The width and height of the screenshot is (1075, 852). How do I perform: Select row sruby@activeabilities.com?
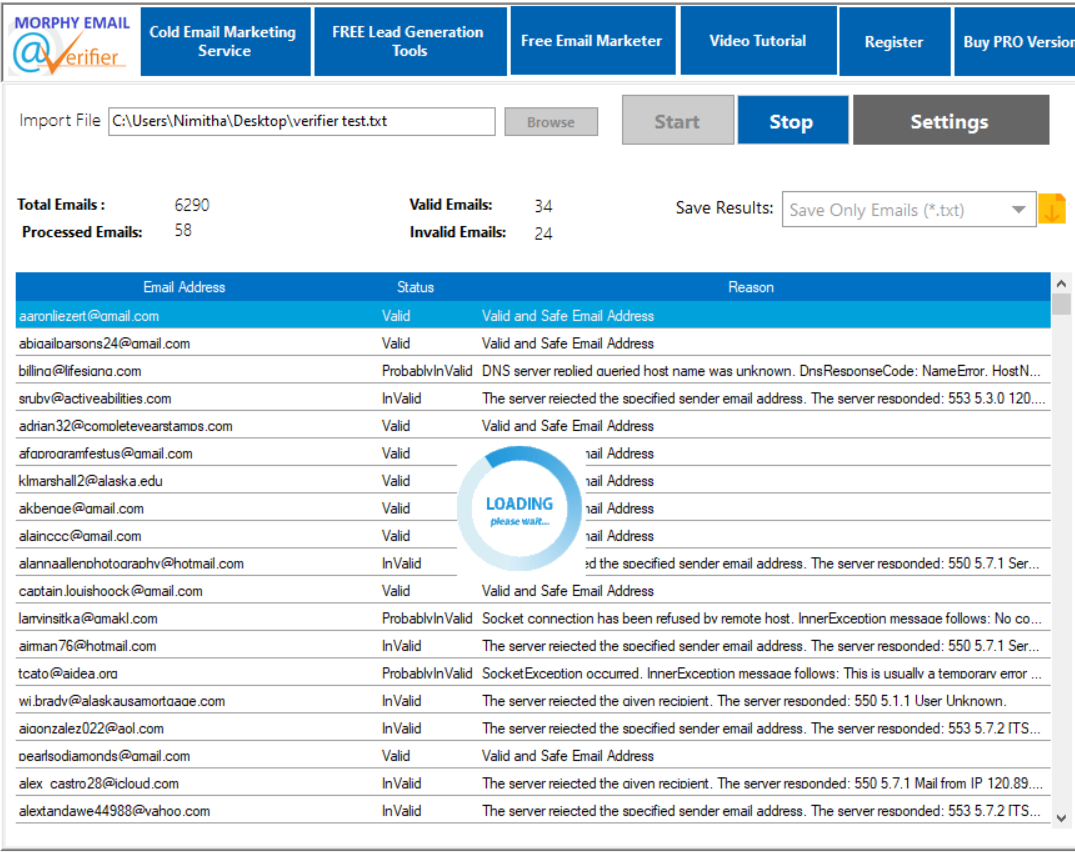533,398
